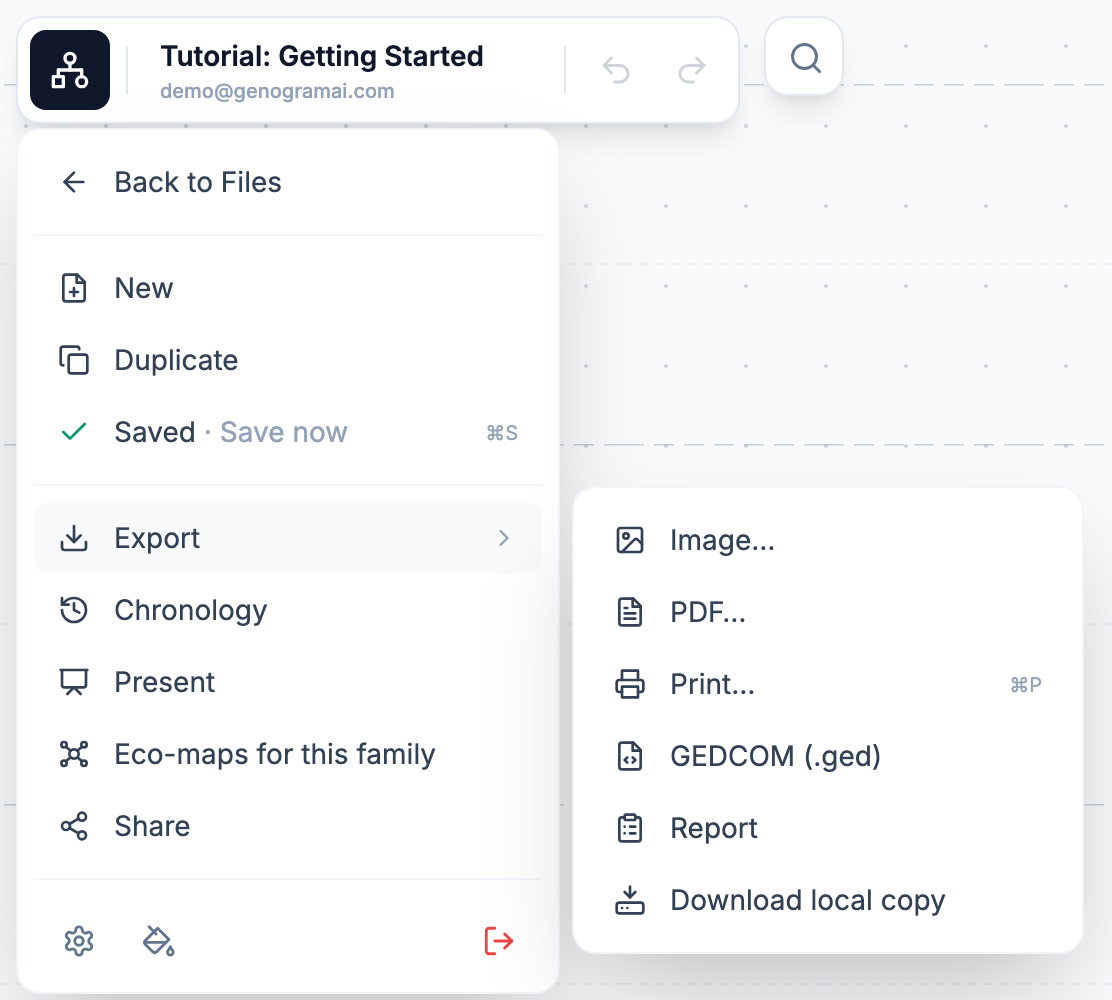Click the printer icon

(x=630, y=684)
